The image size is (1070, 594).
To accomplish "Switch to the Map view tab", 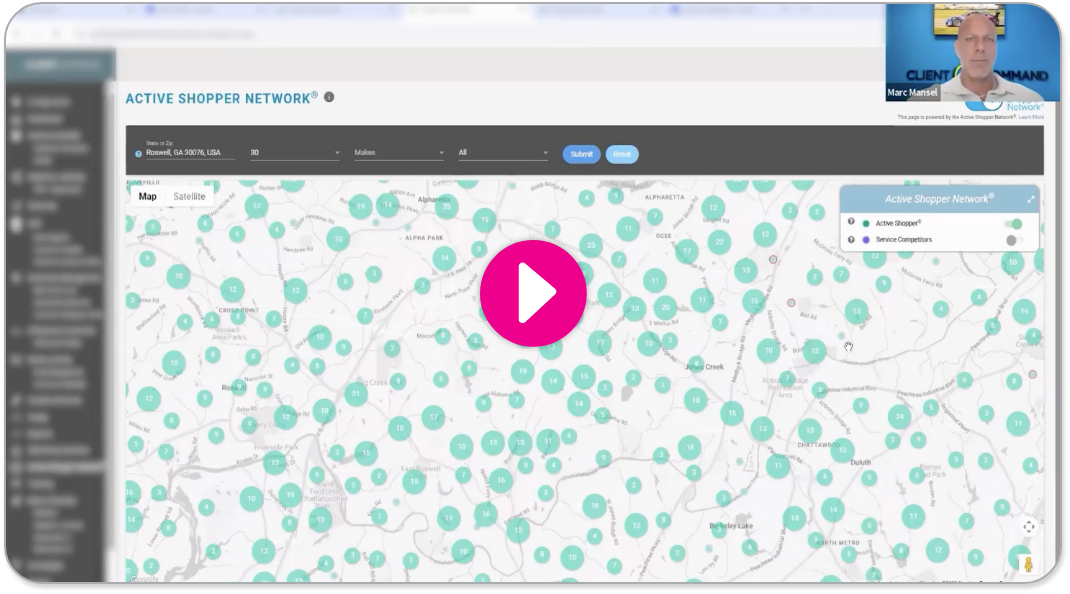I will [147, 197].
